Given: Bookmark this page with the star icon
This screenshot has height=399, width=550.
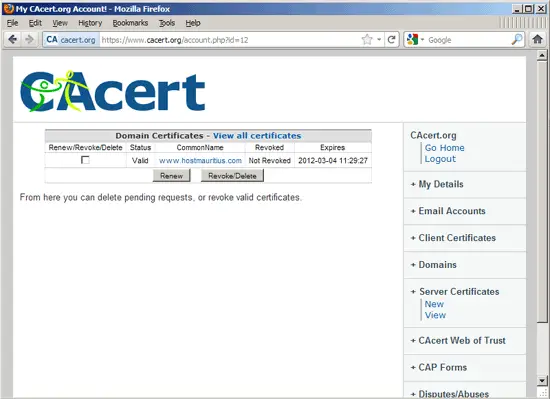Looking at the screenshot, I should pyautogui.click(x=367, y=40).
